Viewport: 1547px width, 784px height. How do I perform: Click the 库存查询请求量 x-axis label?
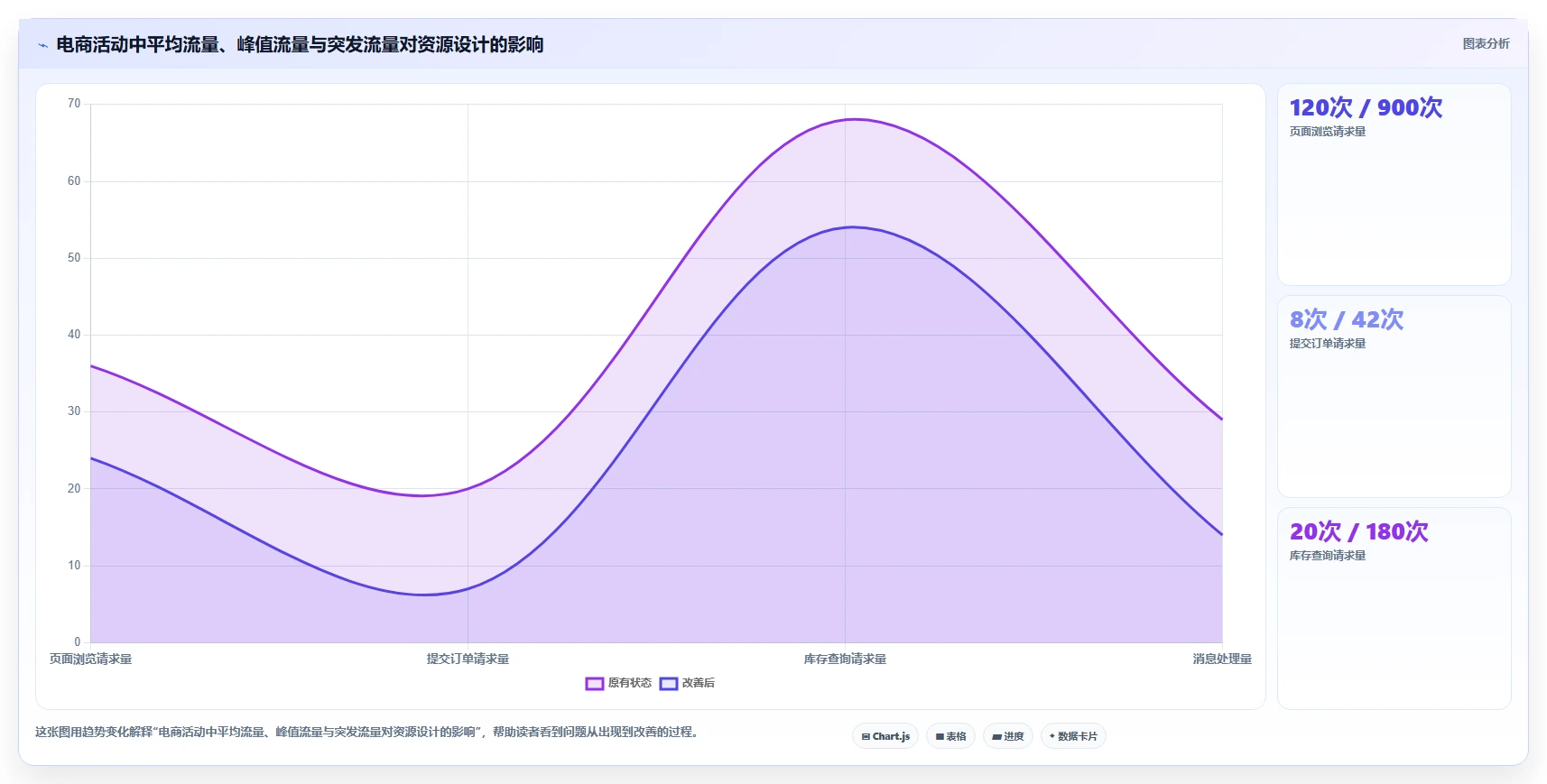pyautogui.click(x=845, y=659)
